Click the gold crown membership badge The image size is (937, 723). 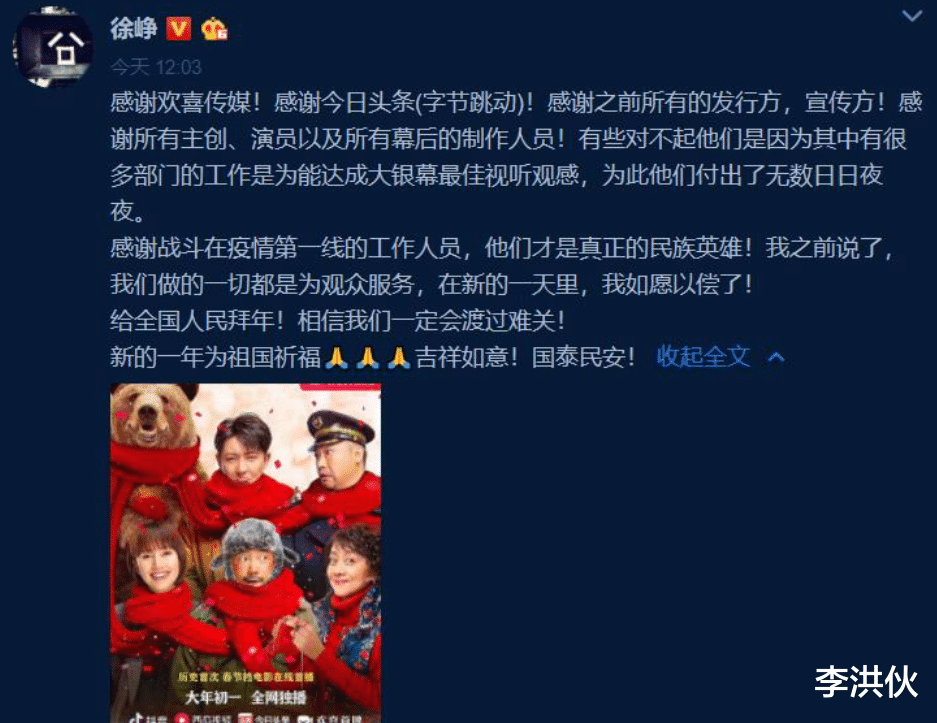pos(214,29)
